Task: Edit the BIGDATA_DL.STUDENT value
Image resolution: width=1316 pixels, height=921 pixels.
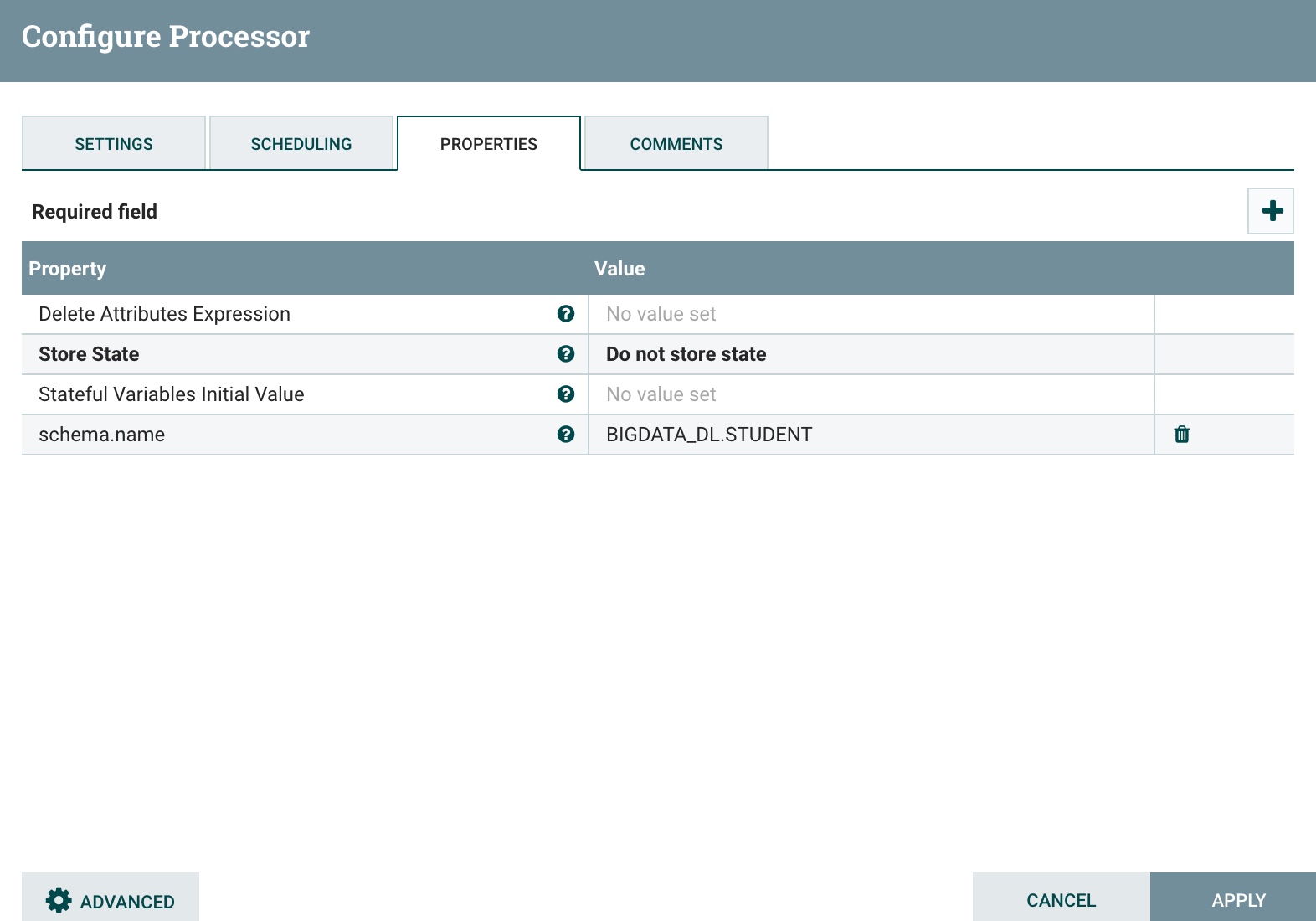Action: click(x=871, y=435)
